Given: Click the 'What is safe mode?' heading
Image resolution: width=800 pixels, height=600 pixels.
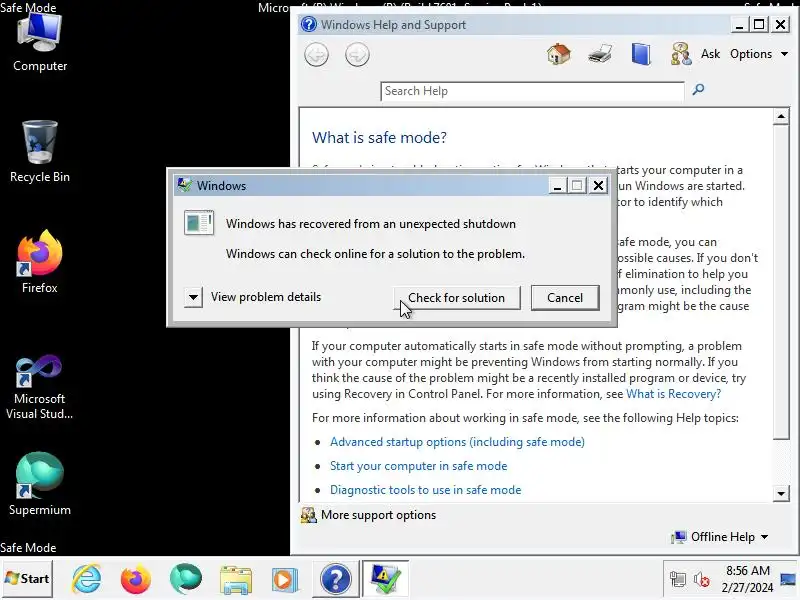Looking at the screenshot, I should tap(379, 137).
